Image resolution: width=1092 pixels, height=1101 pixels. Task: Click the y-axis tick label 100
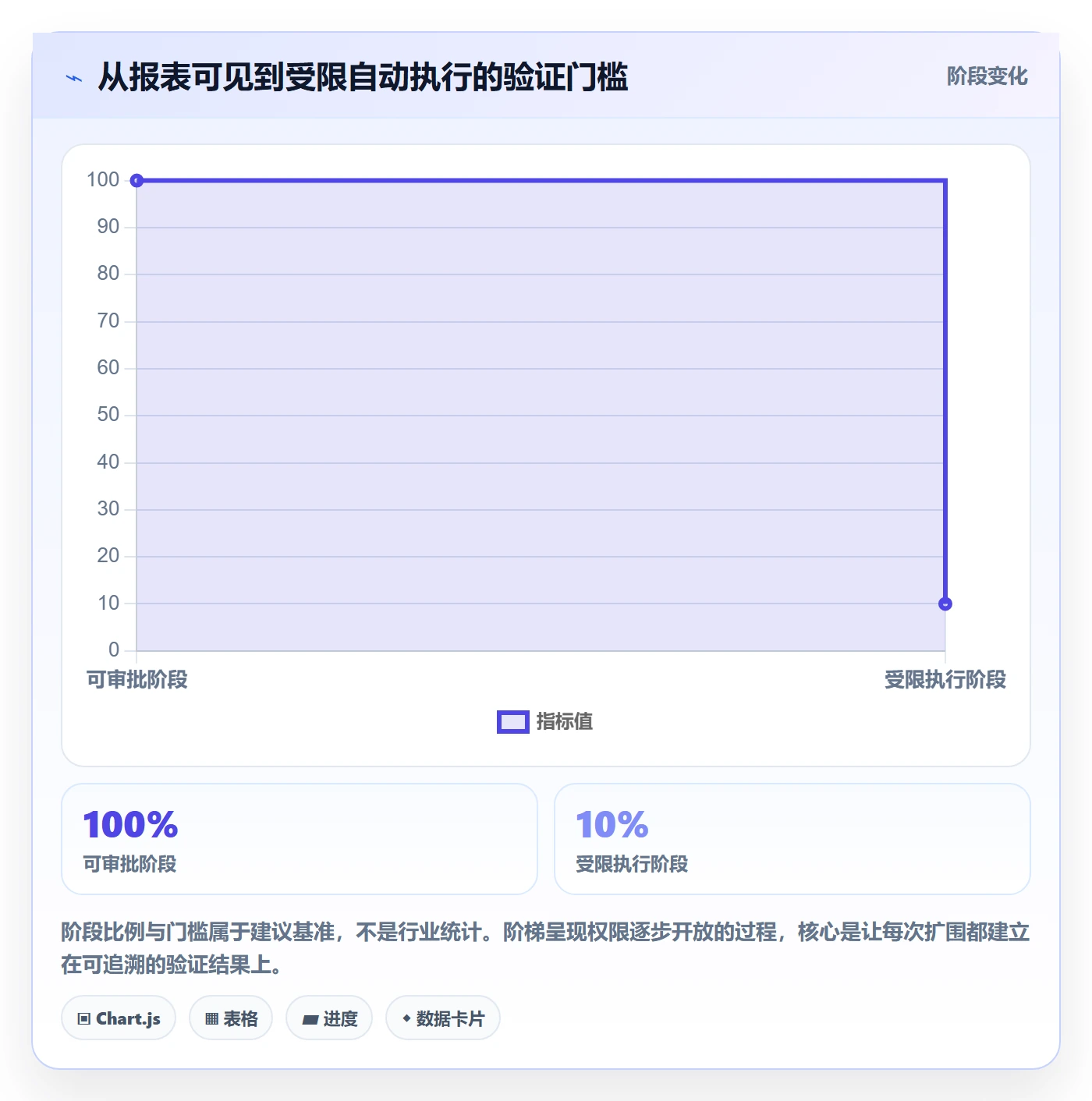tap(103, 180)
